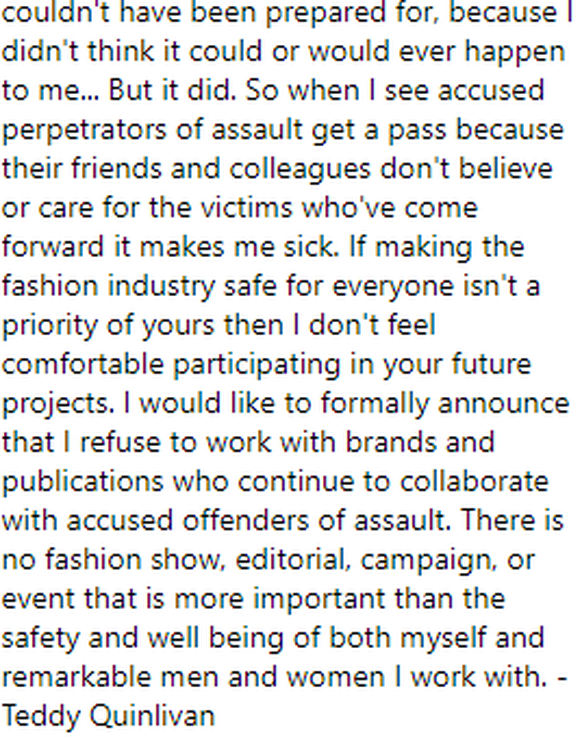The height and width of the screenshot is (743, 582).
Task: Click the word "important"
Action: [x=319, y=599]
